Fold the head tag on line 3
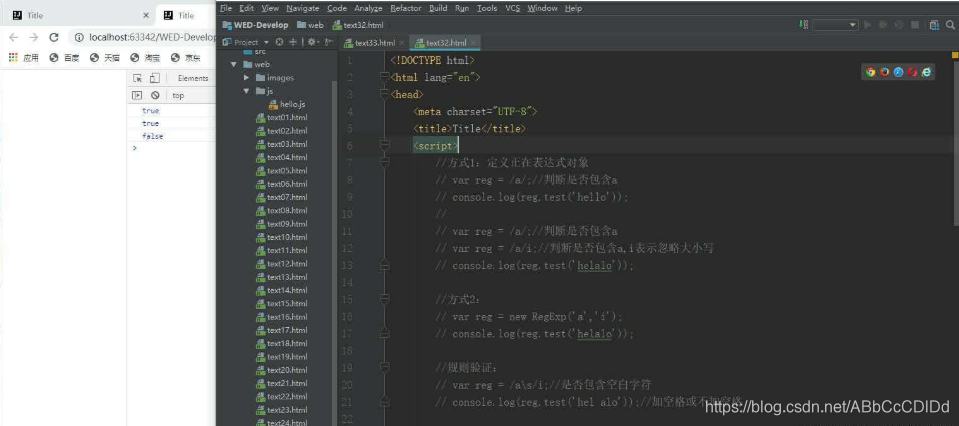This screenshot has width=959, height=426. [384, 94]
